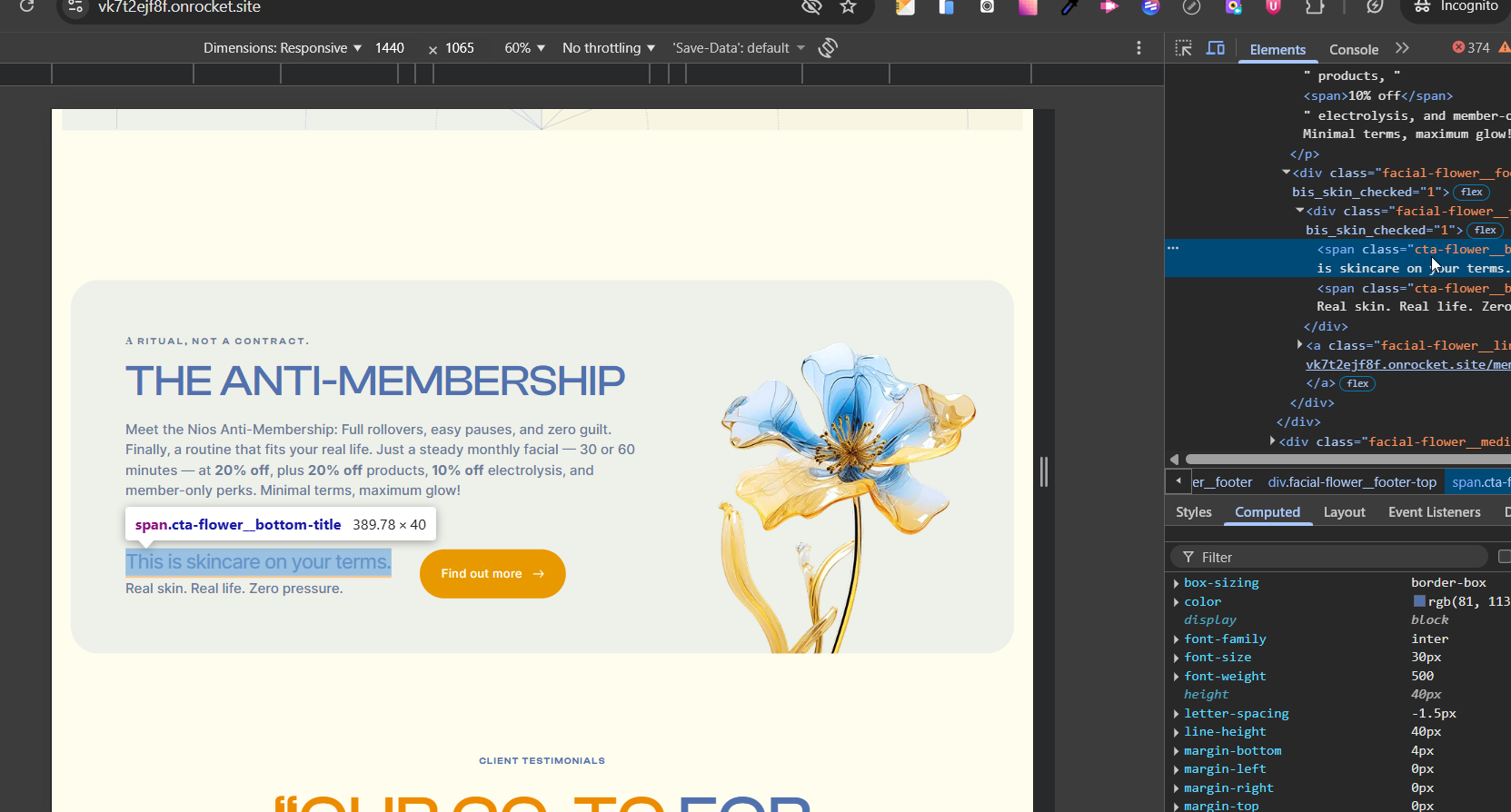Image resolution: width=1511 pixels, height=812 pixels.
Task: Activate the inspect element selector tool
Action: tap(1183, 48)
